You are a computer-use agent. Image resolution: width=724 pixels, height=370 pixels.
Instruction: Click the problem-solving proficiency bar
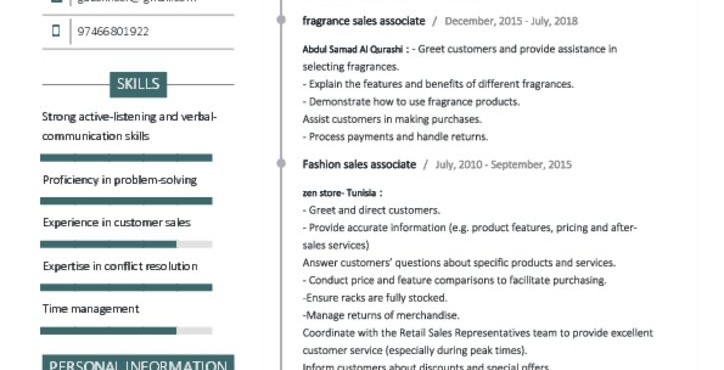(x=126, y=200)
